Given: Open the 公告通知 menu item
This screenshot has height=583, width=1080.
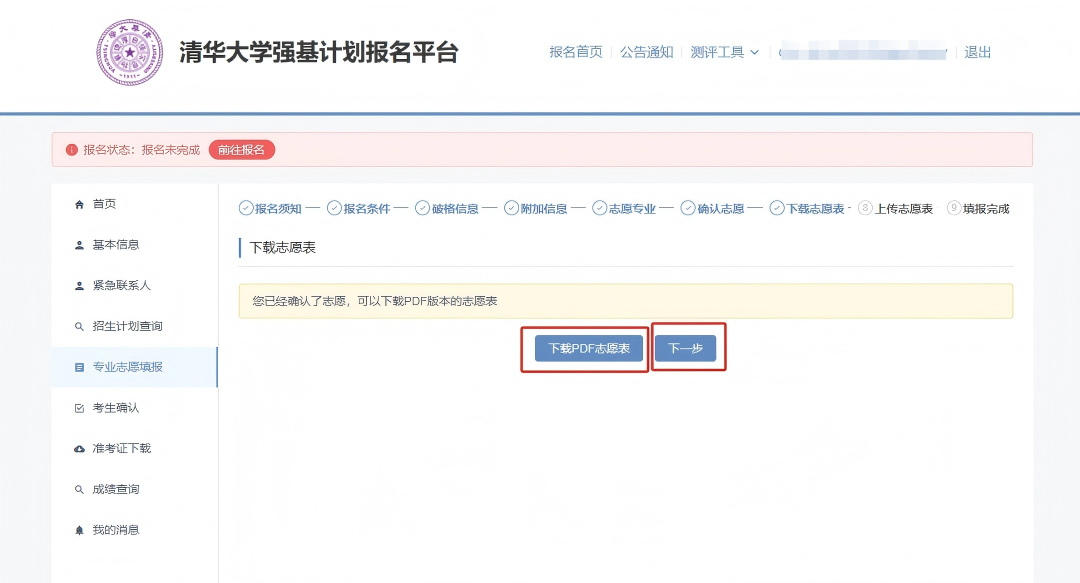Looking at the screenshot, I should [x=647, y=52].
